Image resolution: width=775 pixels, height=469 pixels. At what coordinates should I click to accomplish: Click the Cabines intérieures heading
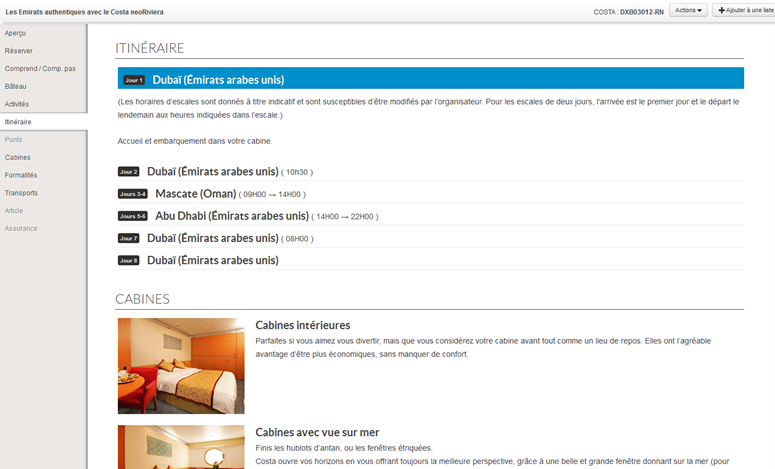[x=302, y=325]
